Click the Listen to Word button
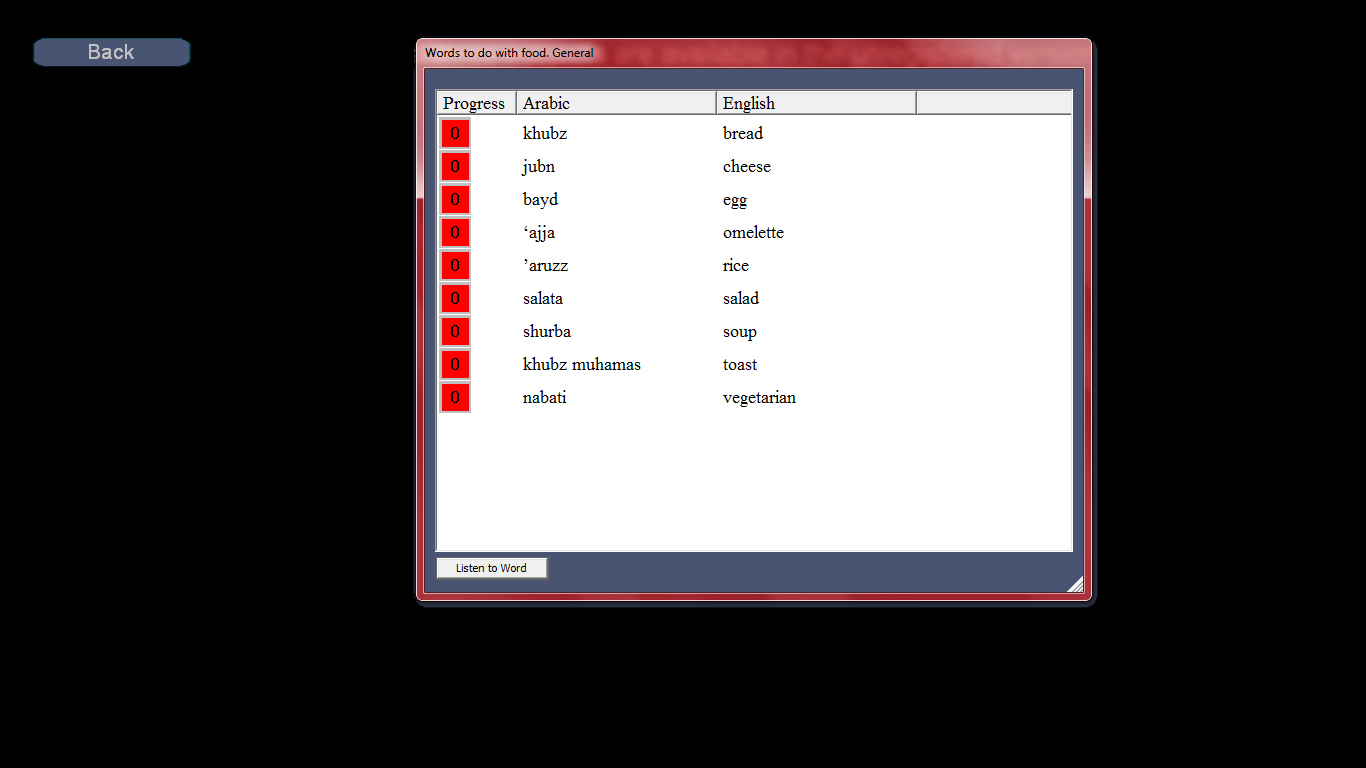The image size is (1366, 768). pyautogui.click(x=491, y=568)
